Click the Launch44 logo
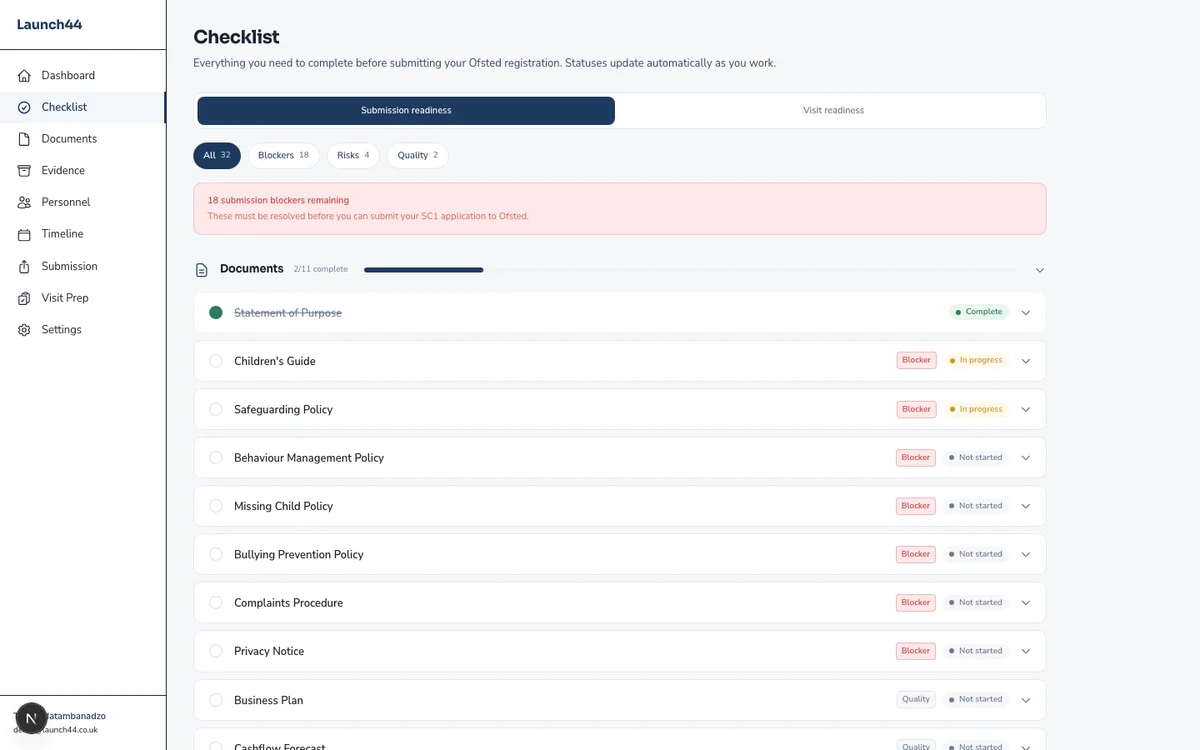Screen dimensions: 1200x750 [49, 24]
